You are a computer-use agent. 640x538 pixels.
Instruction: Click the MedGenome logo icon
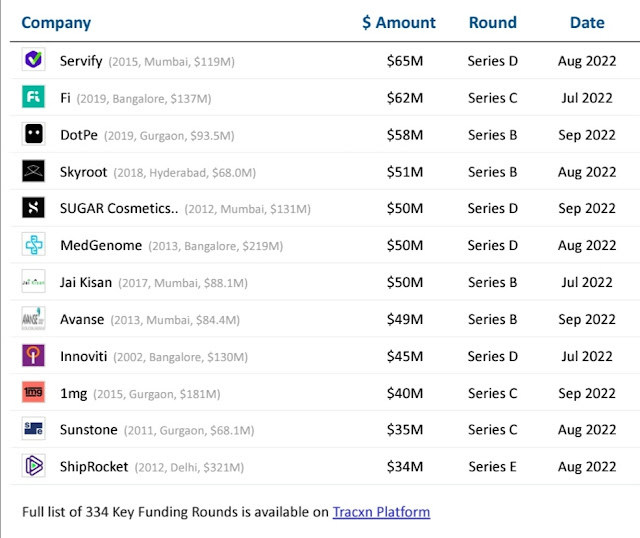[x=33, y=245]
